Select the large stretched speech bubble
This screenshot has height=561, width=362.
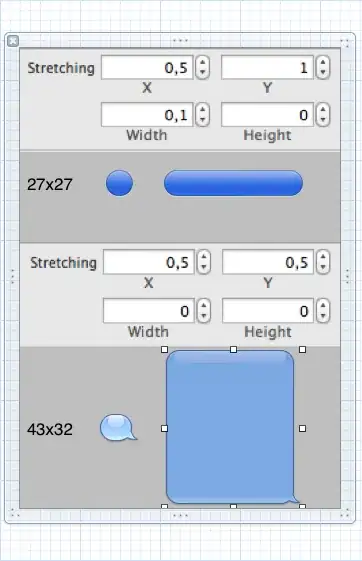[x=233, y=427]
